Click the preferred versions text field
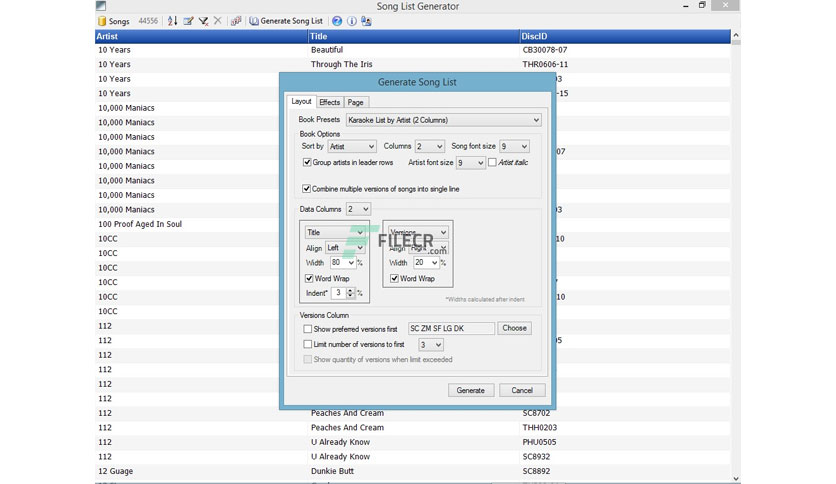836x484 pixels. 451,328
